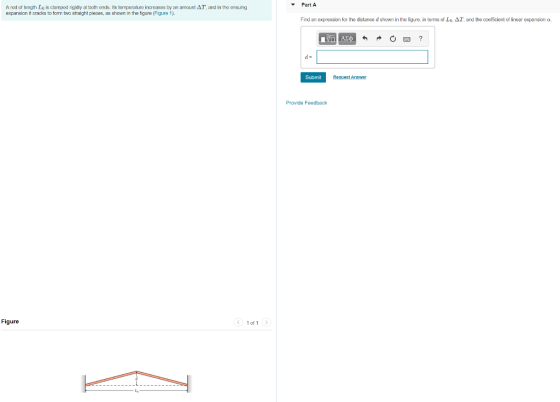Undo last edit in answer toolbar
The height and width of the screenshot is (402, 560).
click(365, 39)
